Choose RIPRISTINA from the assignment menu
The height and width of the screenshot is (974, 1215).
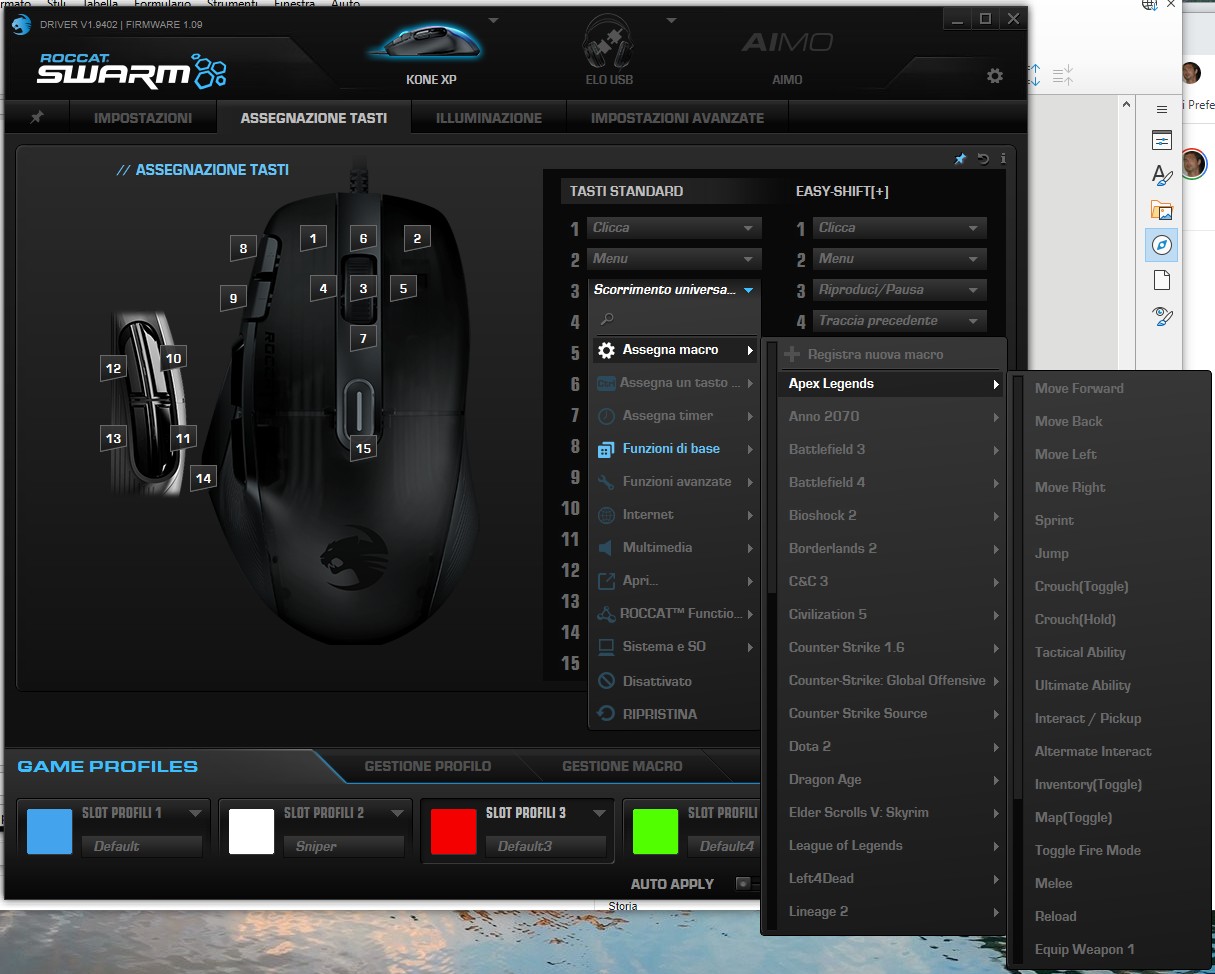pos(675,714)
